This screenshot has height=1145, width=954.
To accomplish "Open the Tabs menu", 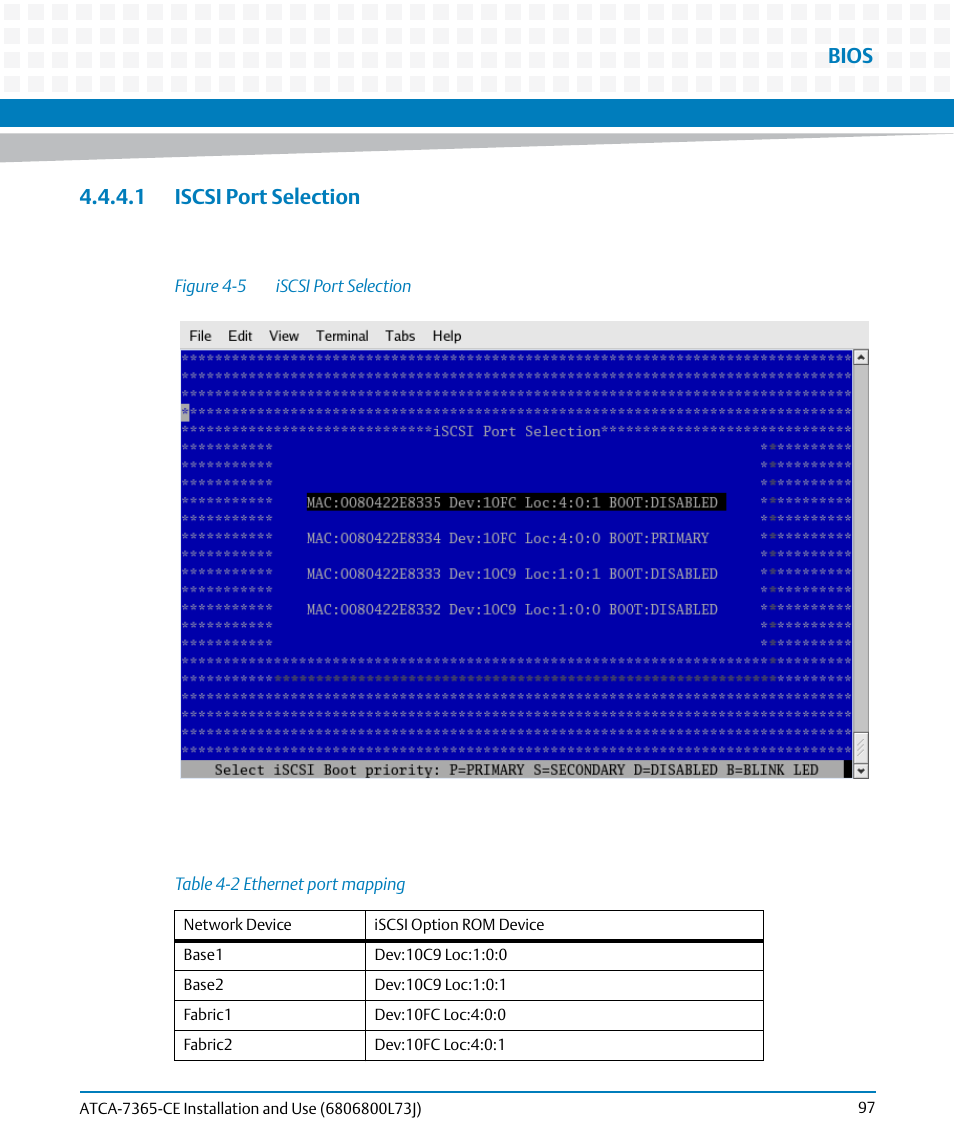I will pyautogui.click(x=400, y=336).
